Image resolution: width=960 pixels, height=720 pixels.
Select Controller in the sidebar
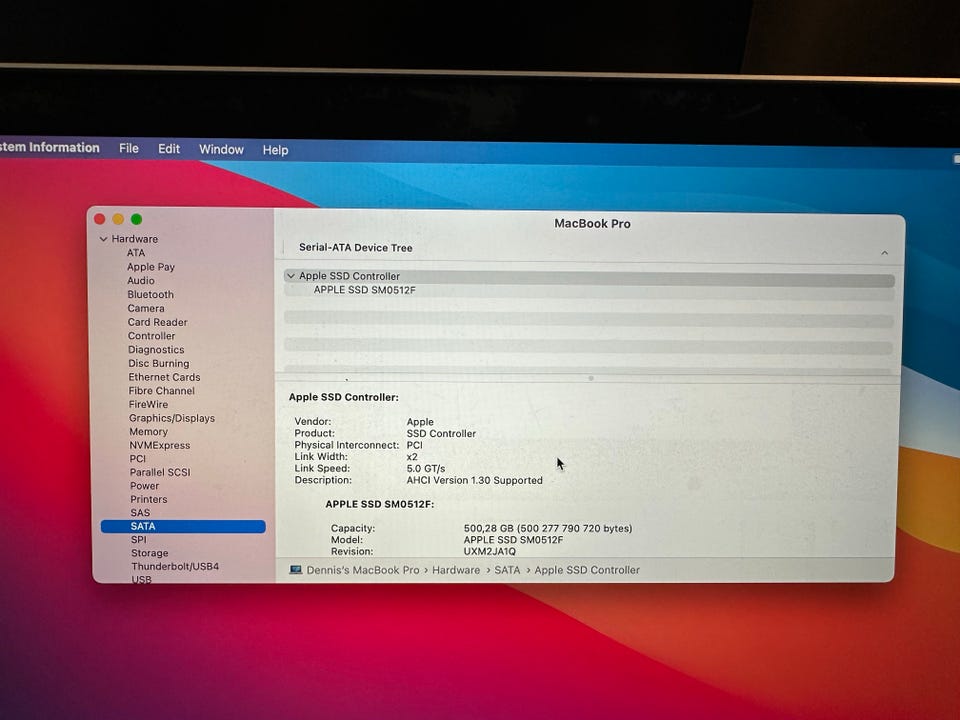(x=151, y=336)
